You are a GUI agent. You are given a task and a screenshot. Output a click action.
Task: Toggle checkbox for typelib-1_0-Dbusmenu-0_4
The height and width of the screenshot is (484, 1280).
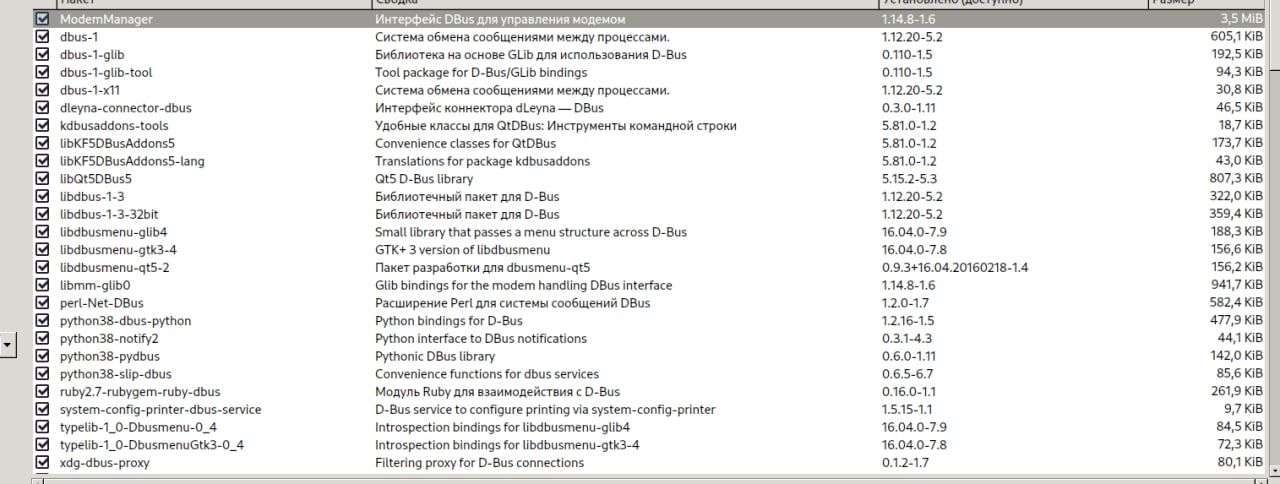[x=42, y=427]
